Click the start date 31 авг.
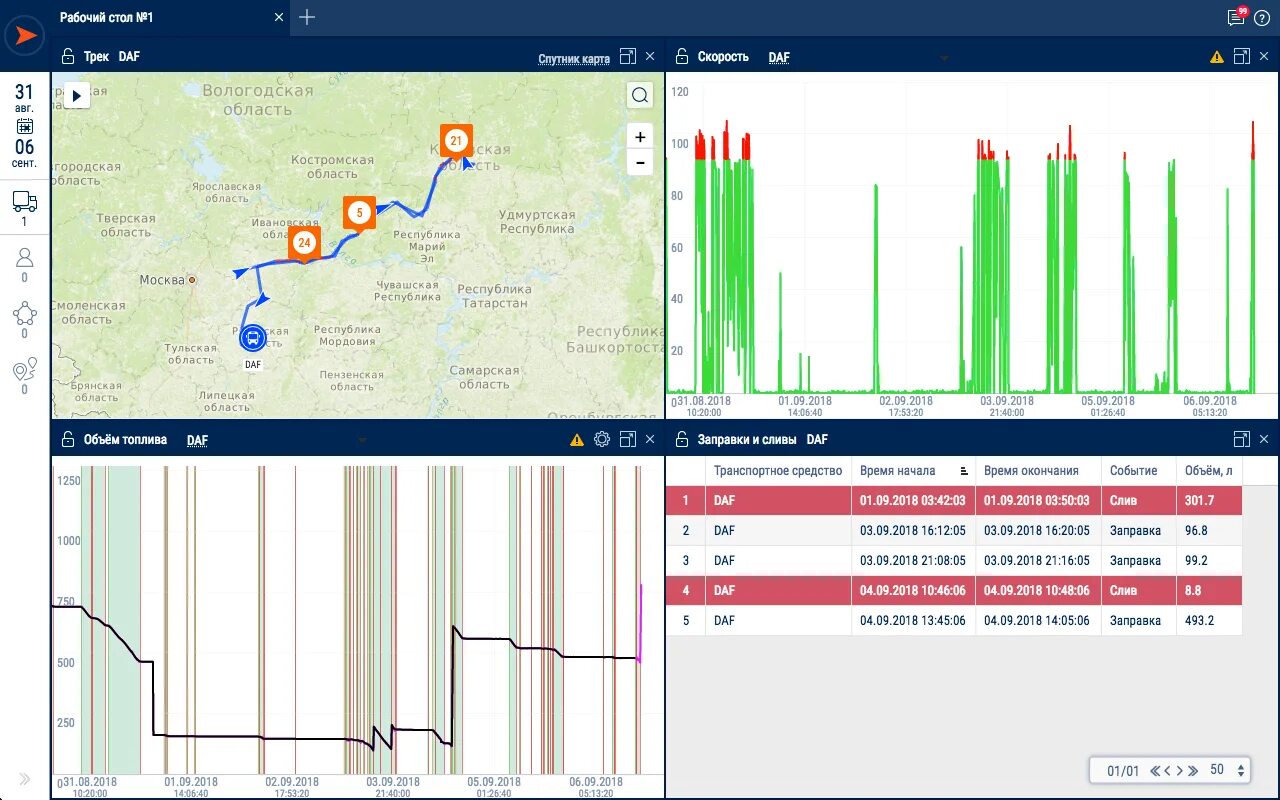 [25, 98]
